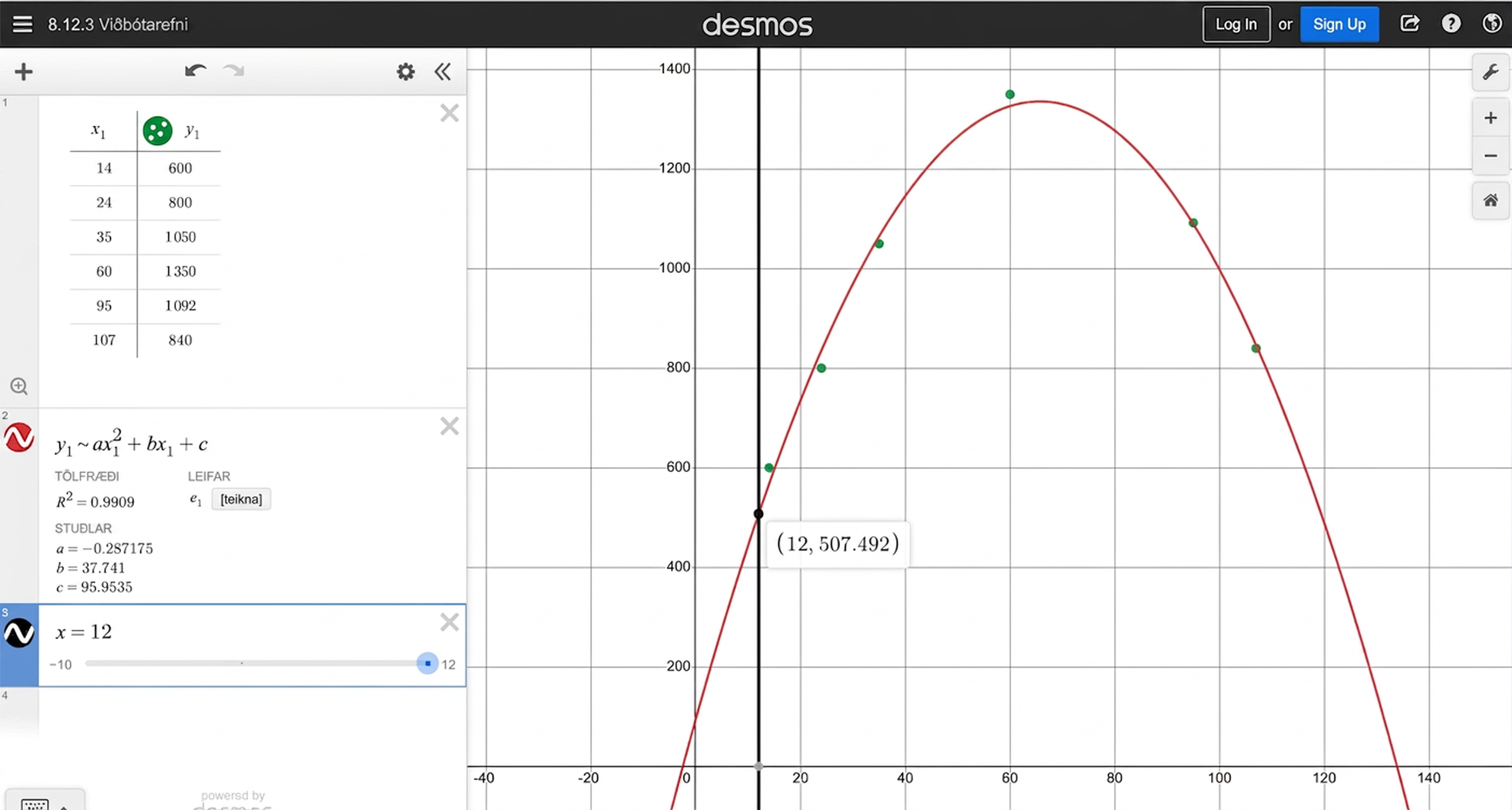Toggle the y1 green points style icon
Viewport: 1512px width, 810px height.
(x=157, y=130)
